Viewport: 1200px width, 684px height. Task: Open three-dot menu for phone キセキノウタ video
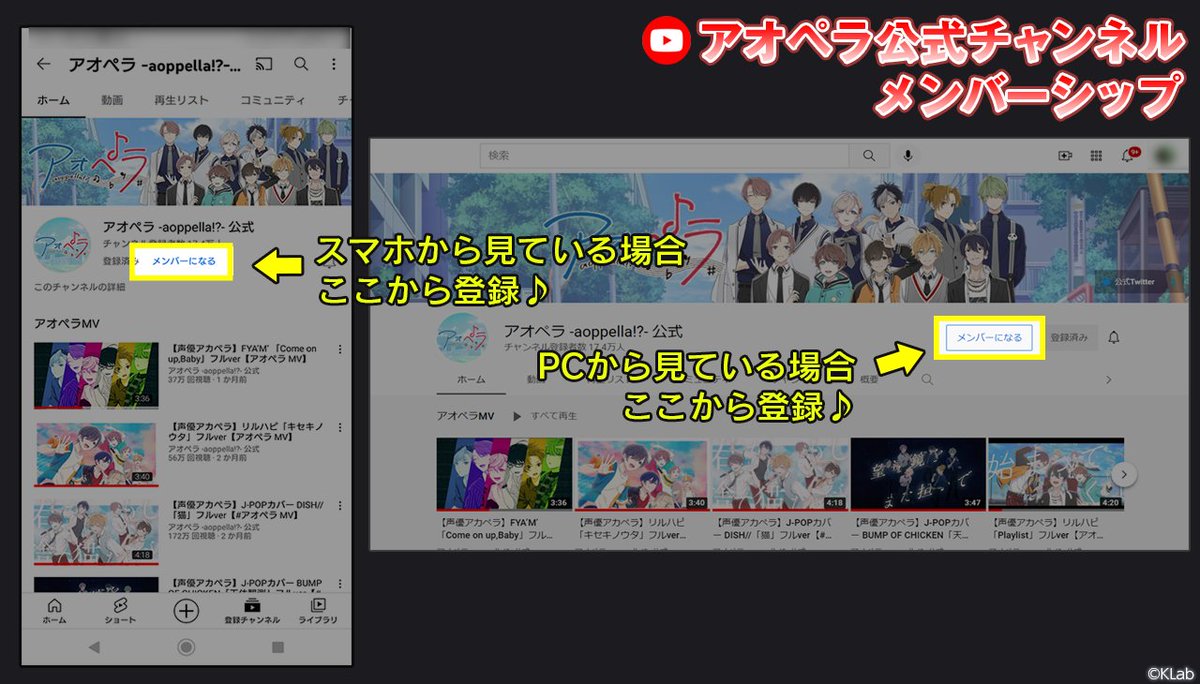(340, 428)
